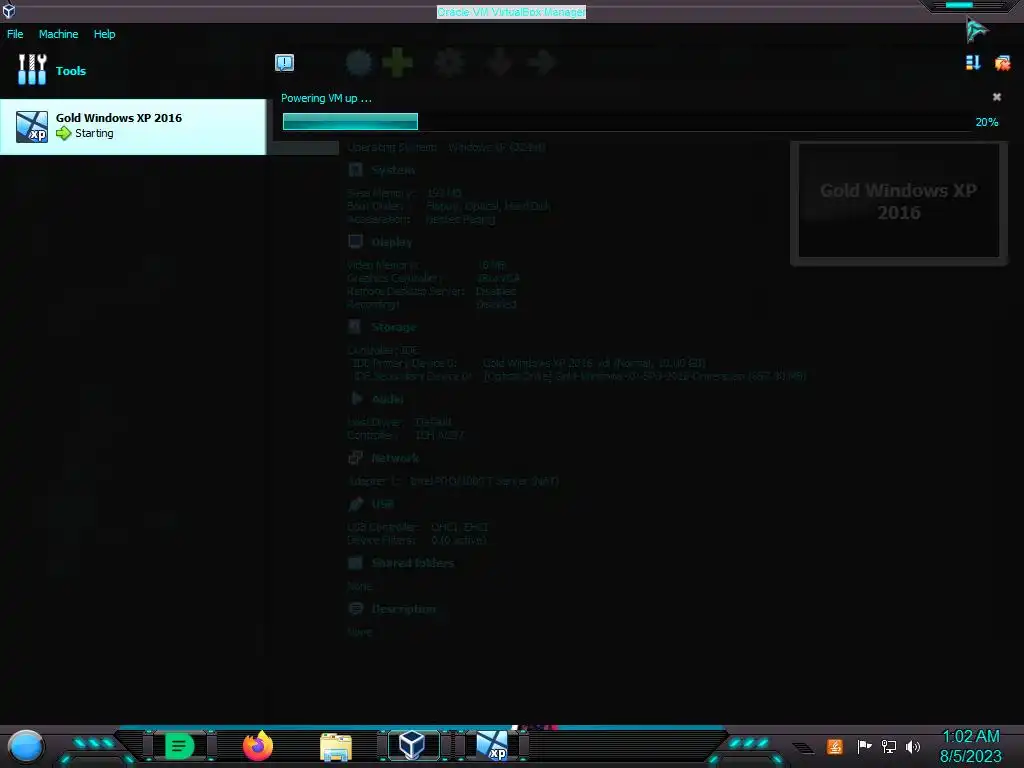The width and height of the screenshot is (1024, 768).
Task: Open the Action Center flag tray icon
Action: (x=864, y=746)
